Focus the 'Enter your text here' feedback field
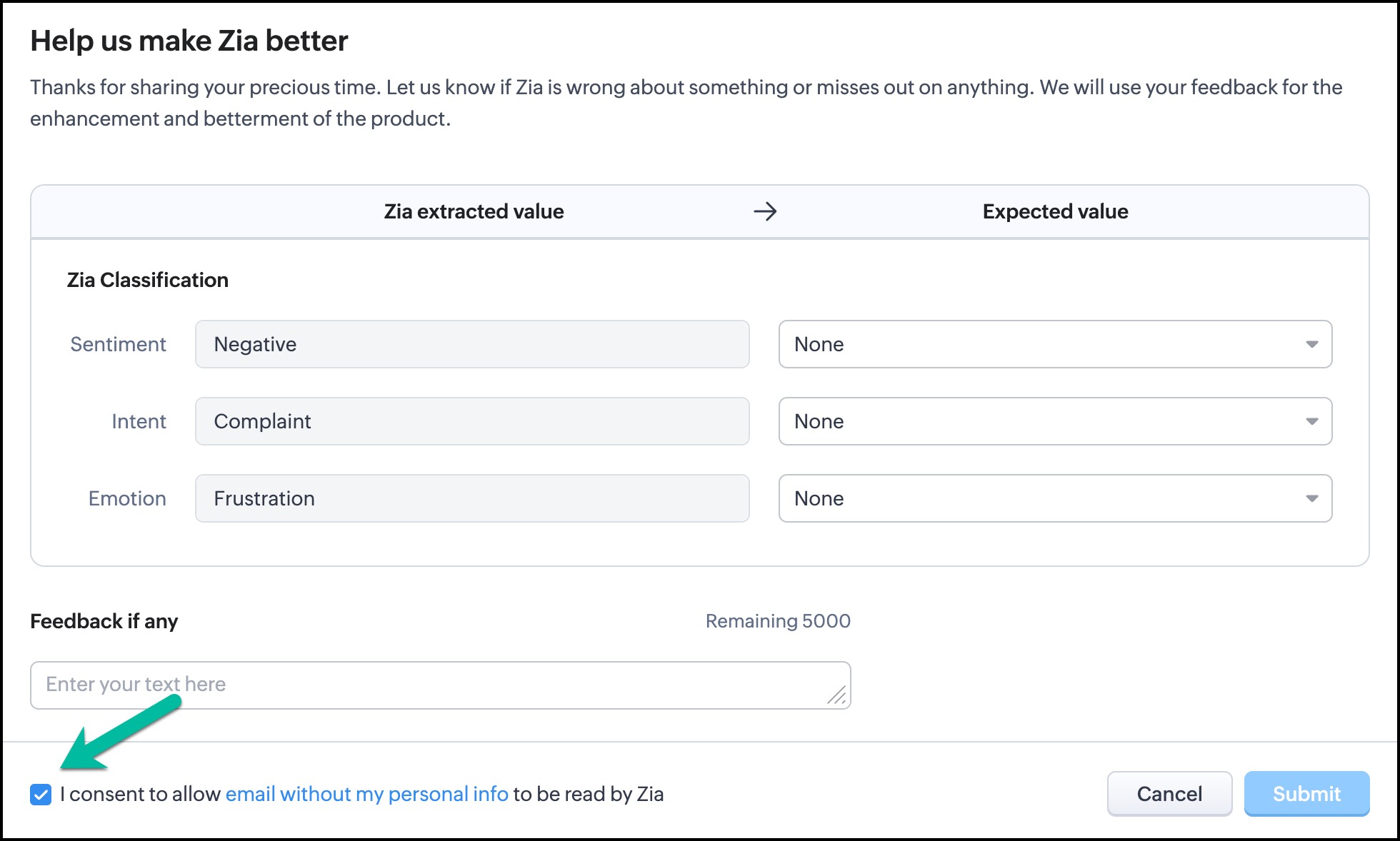The width and height of the screenshot is (1400, 841). (429, 685)
